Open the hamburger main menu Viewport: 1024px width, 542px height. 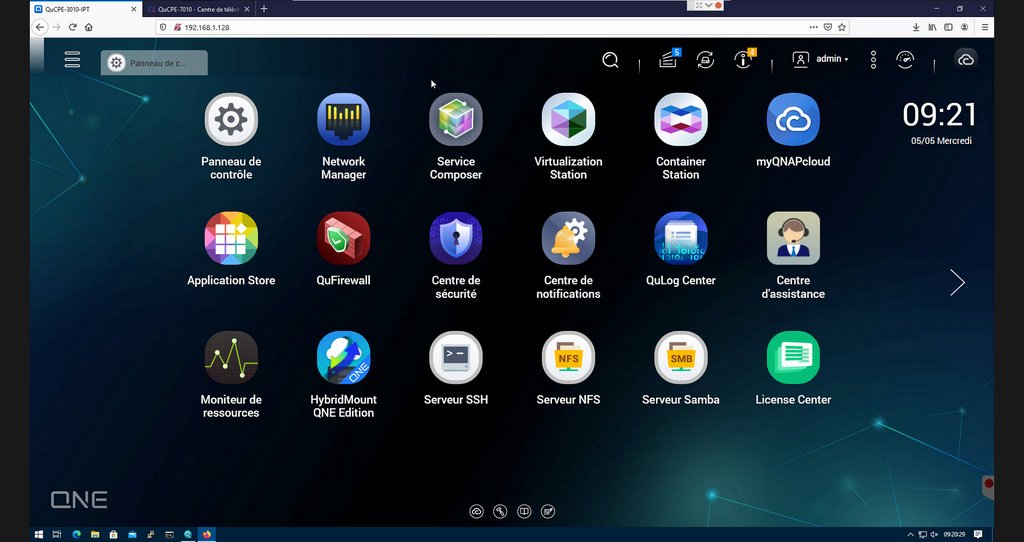pyautogui.click(x=72, y=59)
